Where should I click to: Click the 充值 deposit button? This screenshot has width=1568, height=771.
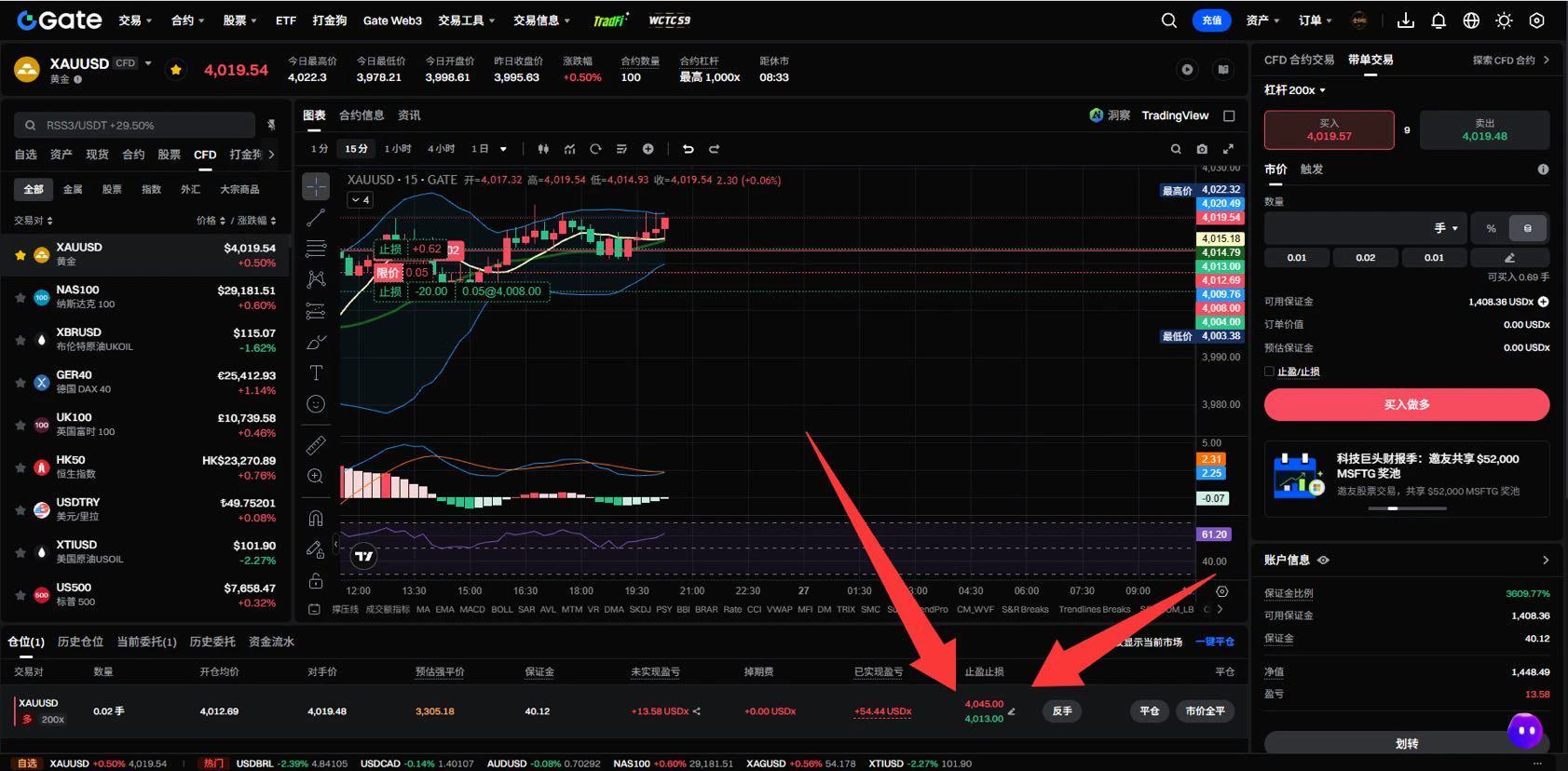pyautogui.click(x=1211, y=20)
